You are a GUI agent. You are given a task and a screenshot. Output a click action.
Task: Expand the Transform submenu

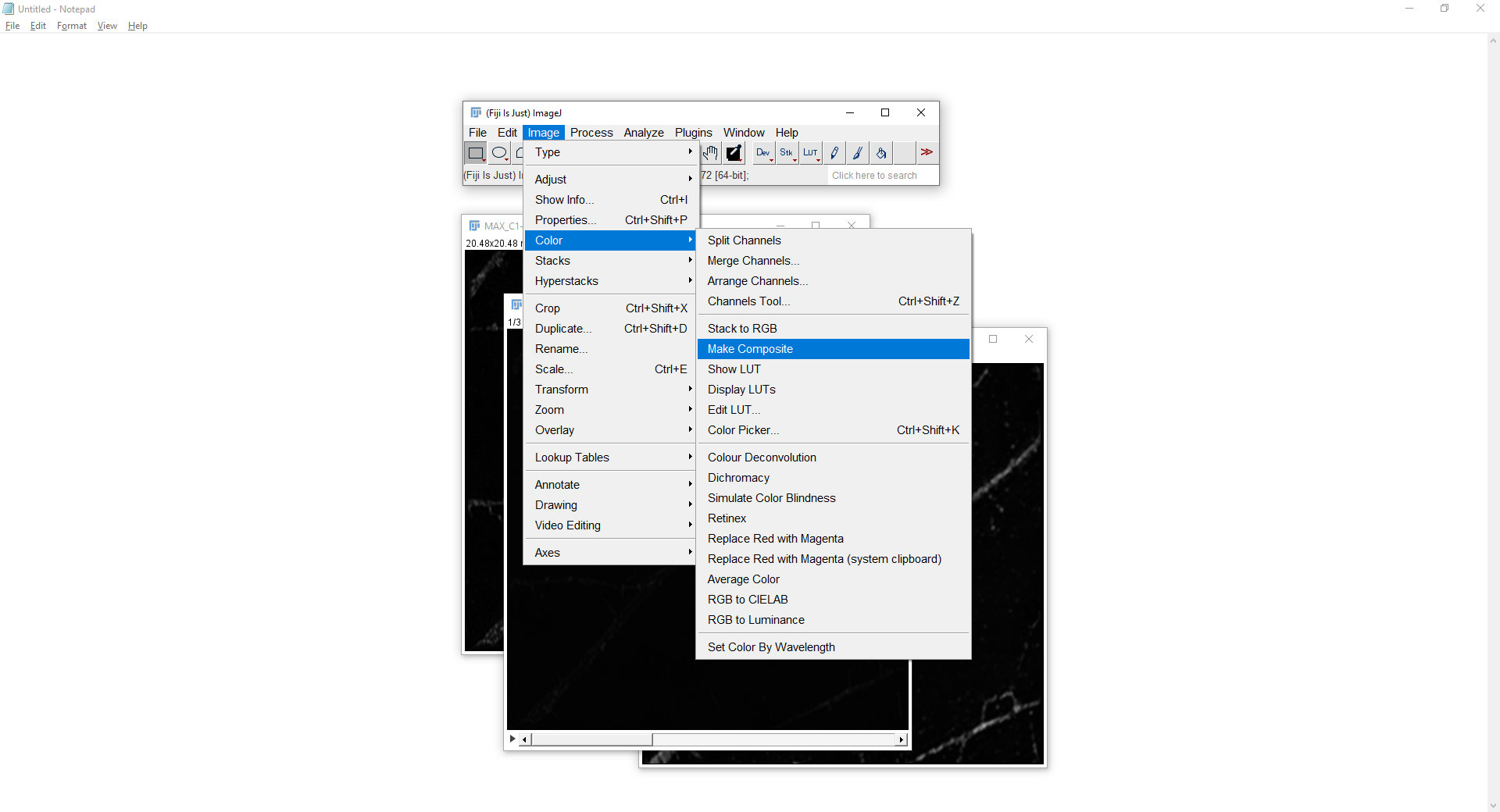(x=611, y=390)
